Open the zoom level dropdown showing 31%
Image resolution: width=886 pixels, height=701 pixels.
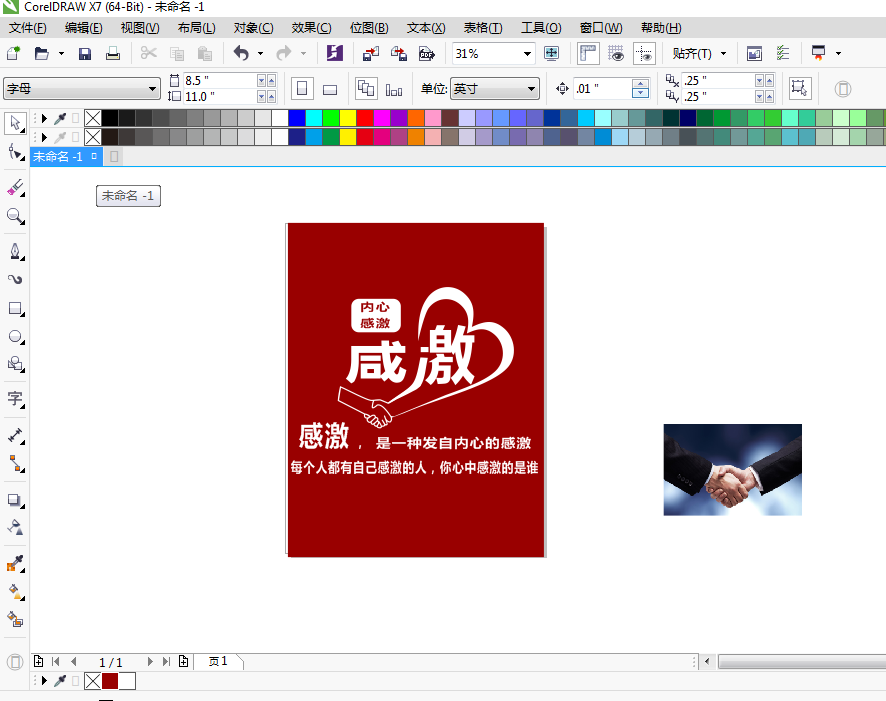click(528, 53)
